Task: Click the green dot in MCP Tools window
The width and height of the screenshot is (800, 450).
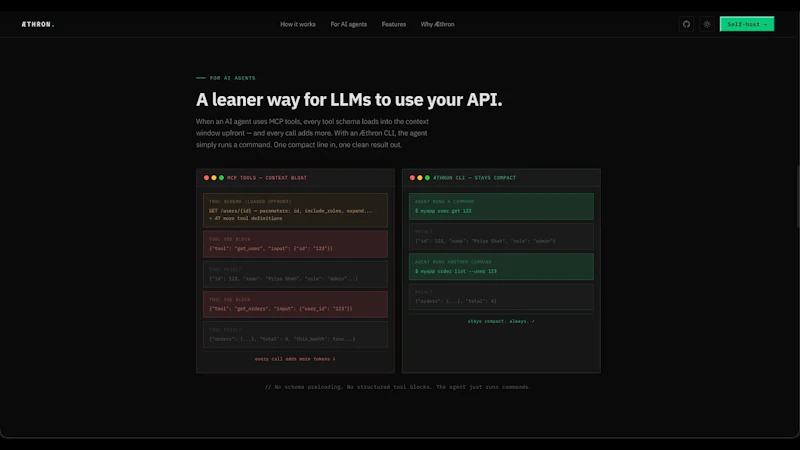Action: [x=221, y=178]
